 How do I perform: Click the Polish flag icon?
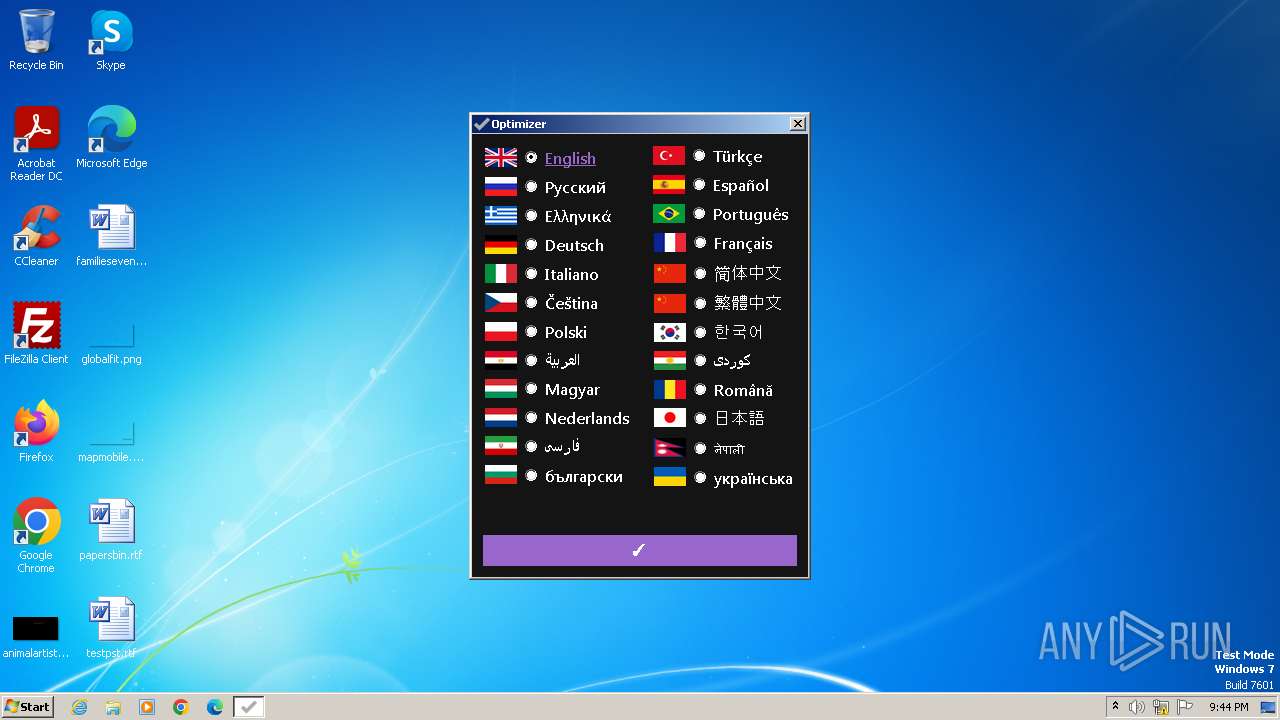[x=501, y=332]
